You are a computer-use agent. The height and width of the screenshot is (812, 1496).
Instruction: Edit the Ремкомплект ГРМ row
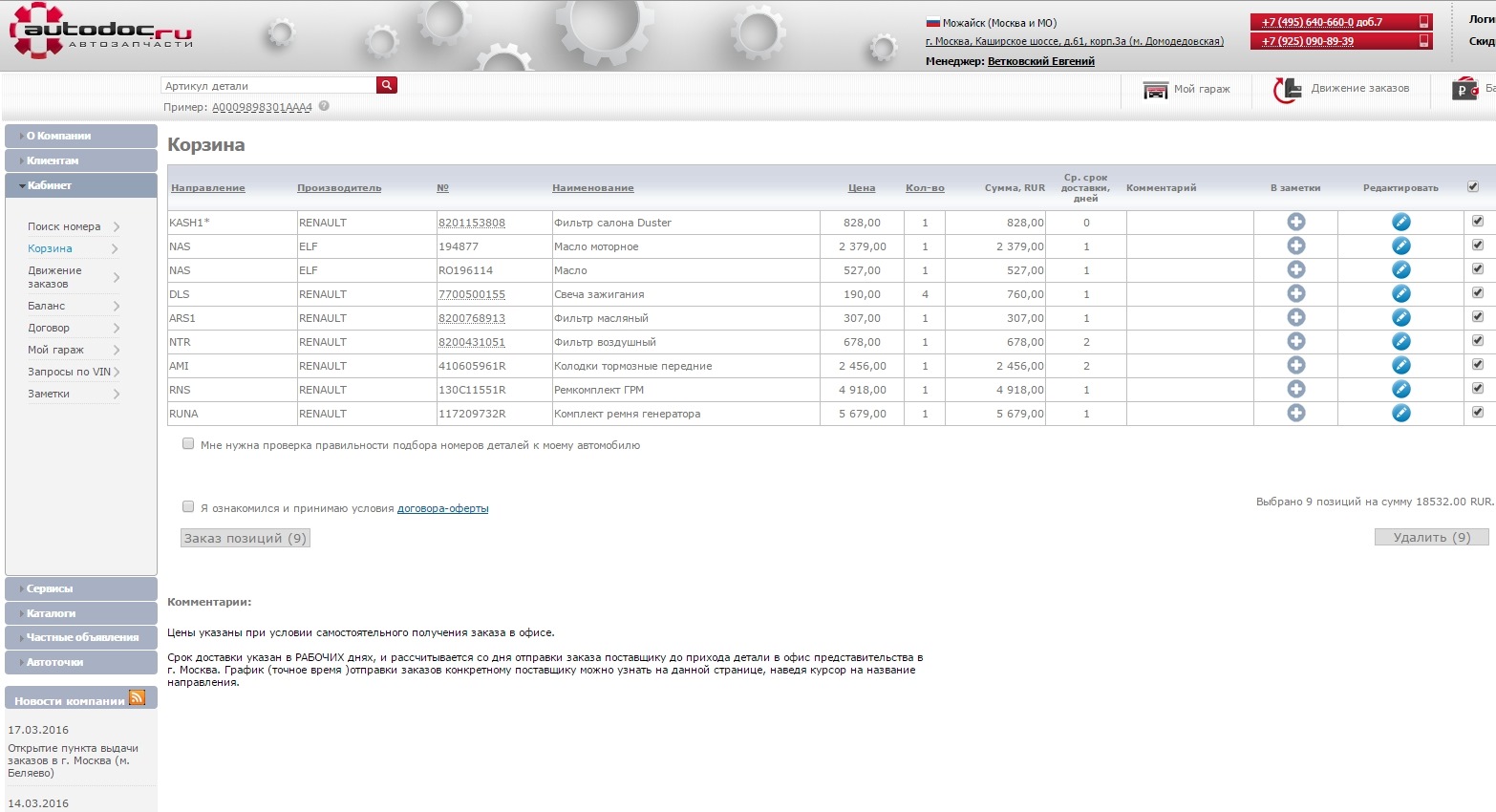click(x=1400, y=389)
